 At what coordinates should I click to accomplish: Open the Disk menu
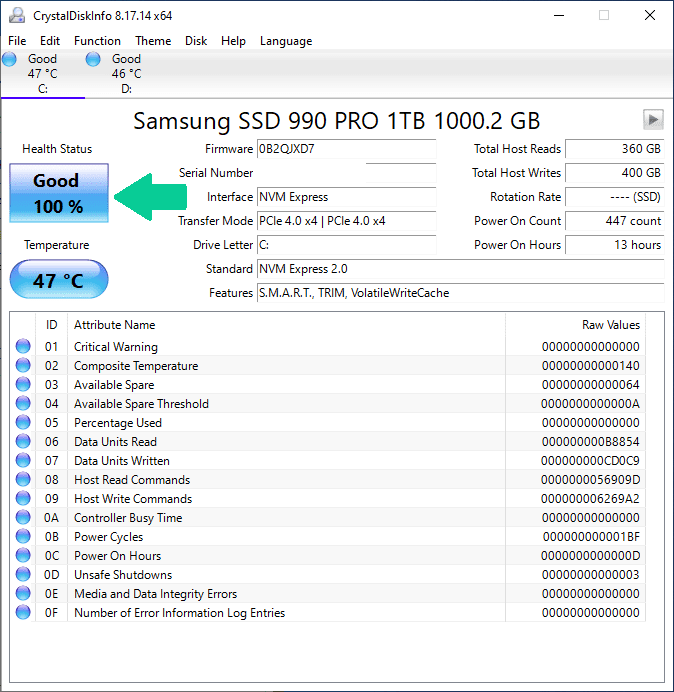point(196,41)
